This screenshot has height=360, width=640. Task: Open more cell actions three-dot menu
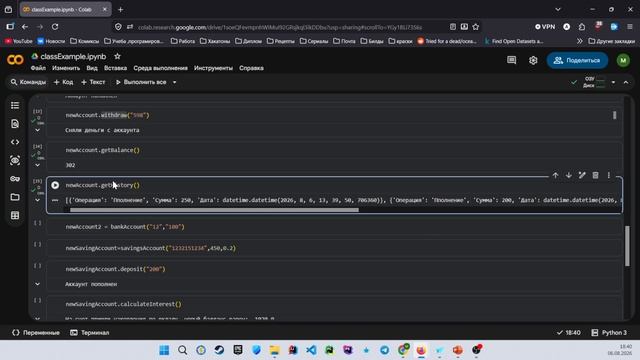pos(609,176)
